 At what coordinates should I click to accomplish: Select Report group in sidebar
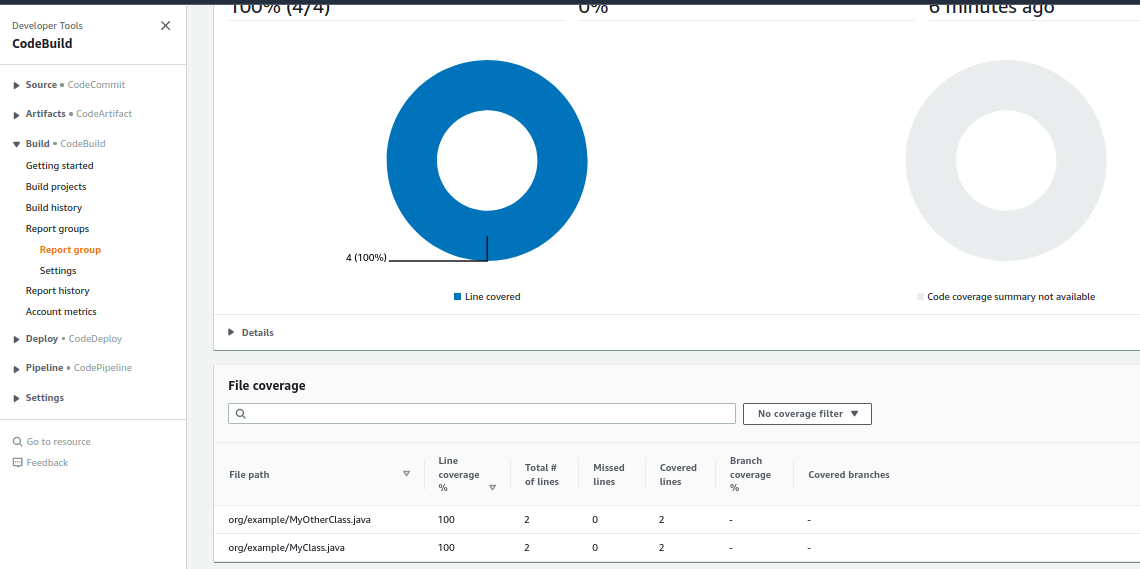70,250
